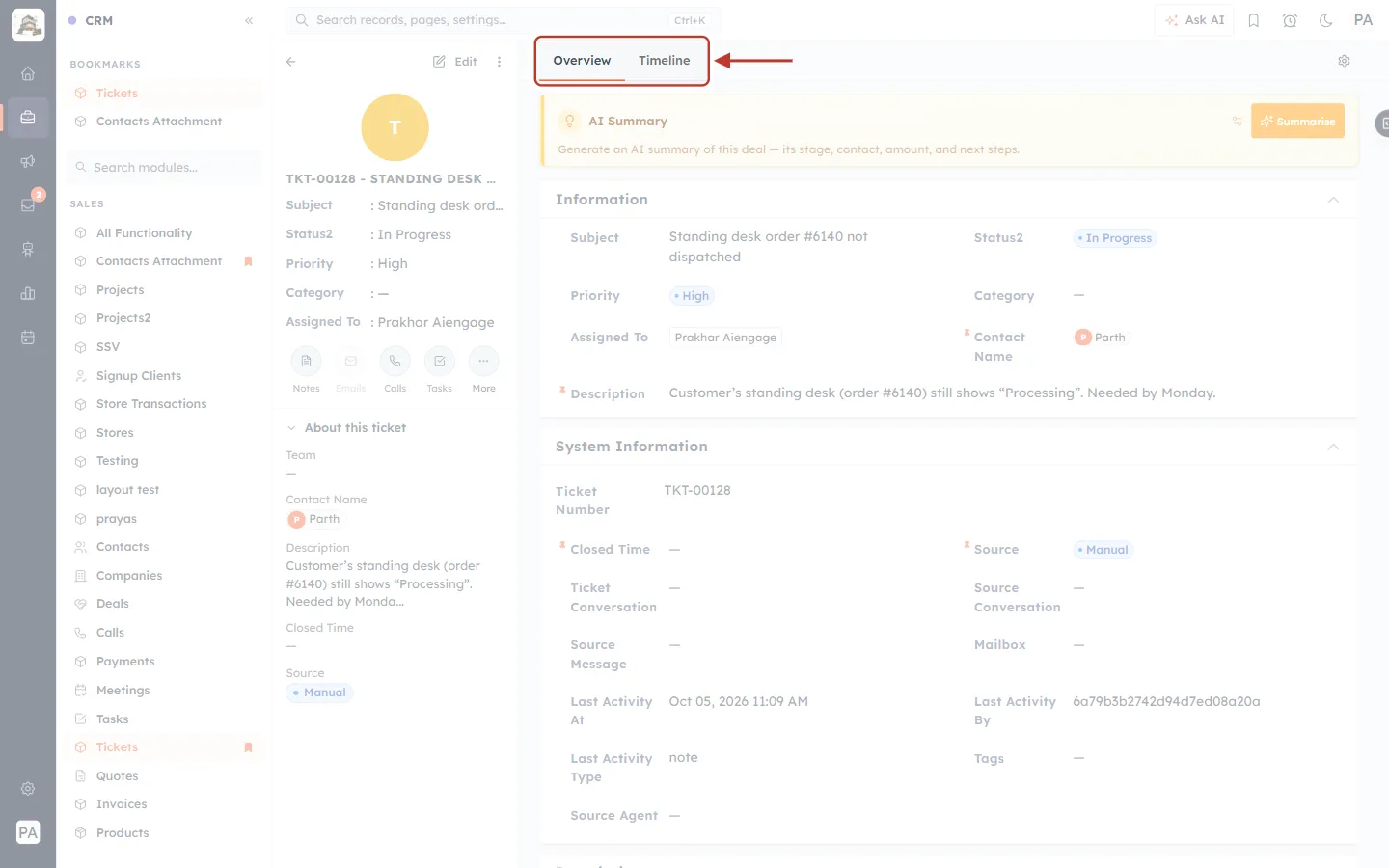This screenshot has height=868, width=1389.
Task: Open the Signup Clients module
Action: (x=139, y=376)
